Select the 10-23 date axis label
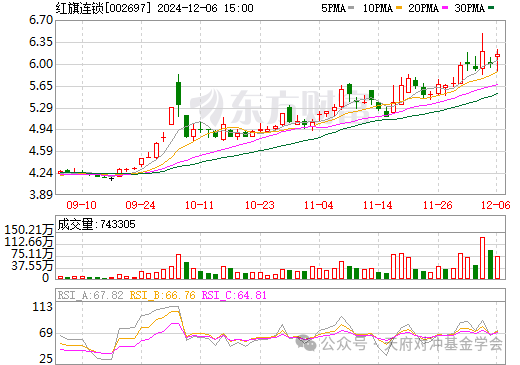 tap(259, 205)
